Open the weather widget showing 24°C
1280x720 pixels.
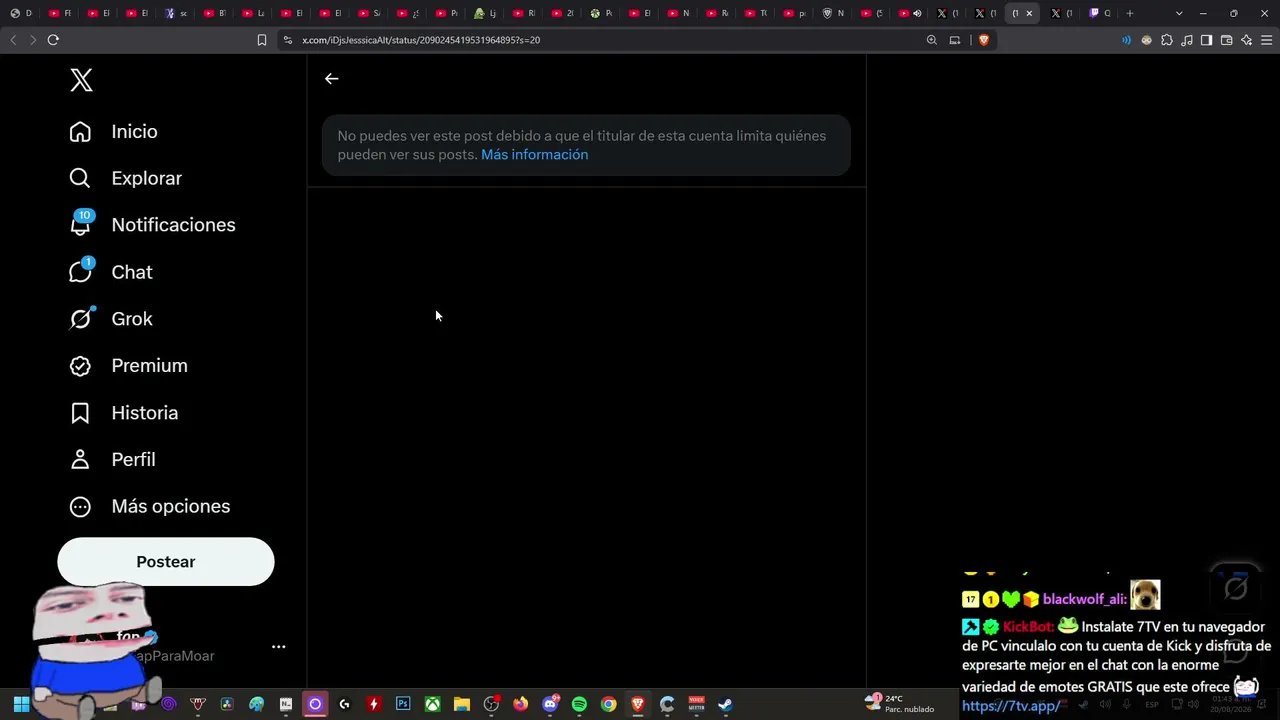900,703
